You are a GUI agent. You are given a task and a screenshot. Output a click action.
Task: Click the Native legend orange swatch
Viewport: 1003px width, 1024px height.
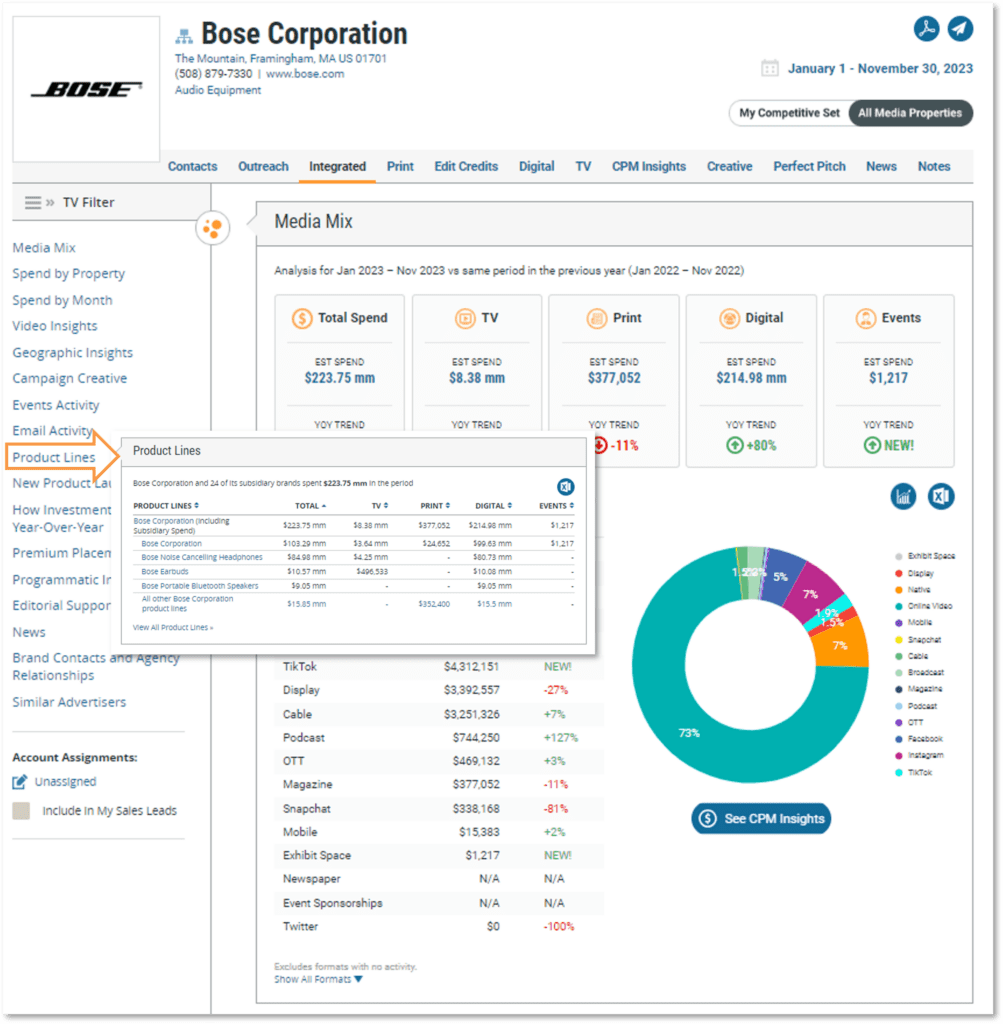pyautogui.click(x=899, y=590)
